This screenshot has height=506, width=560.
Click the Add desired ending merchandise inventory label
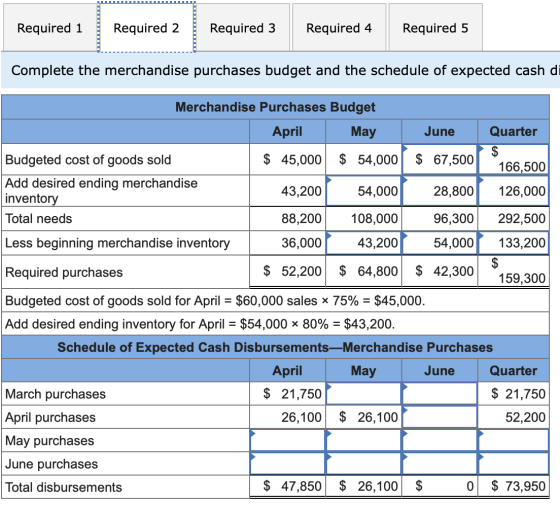click(x=101, y=191)
